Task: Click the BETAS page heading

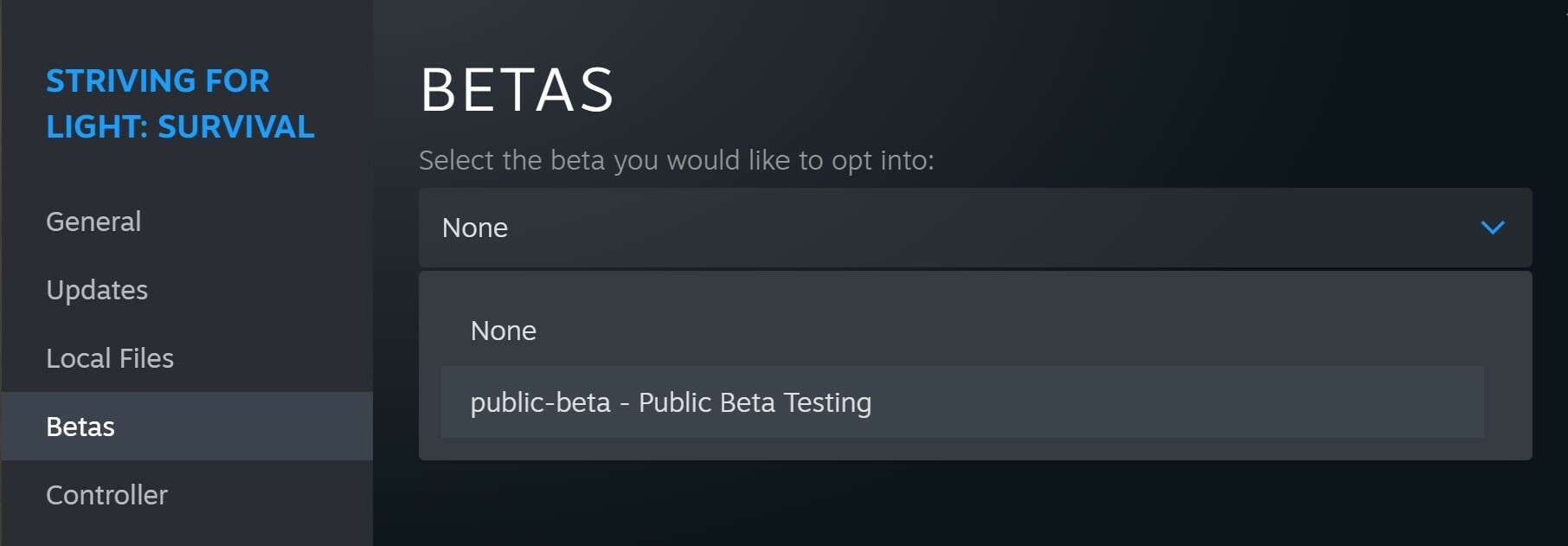Action: click(517, 90)
